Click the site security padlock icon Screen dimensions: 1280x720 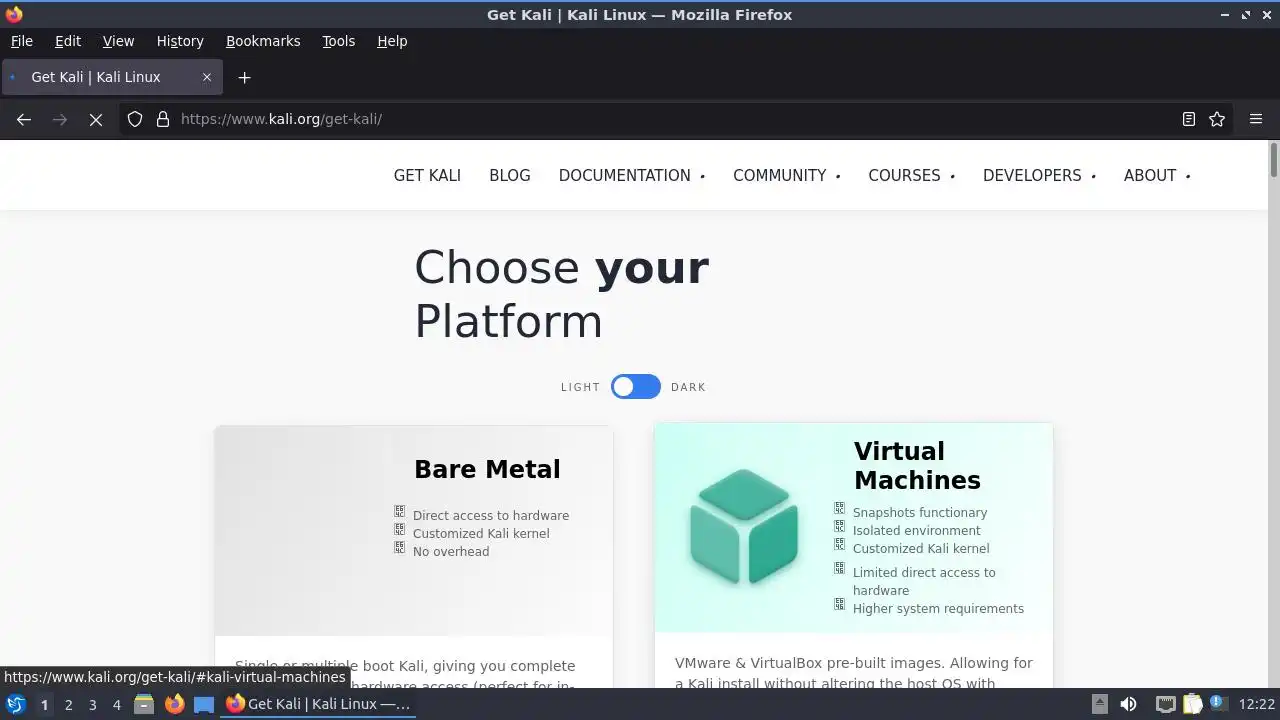click(x=163, y=119)
